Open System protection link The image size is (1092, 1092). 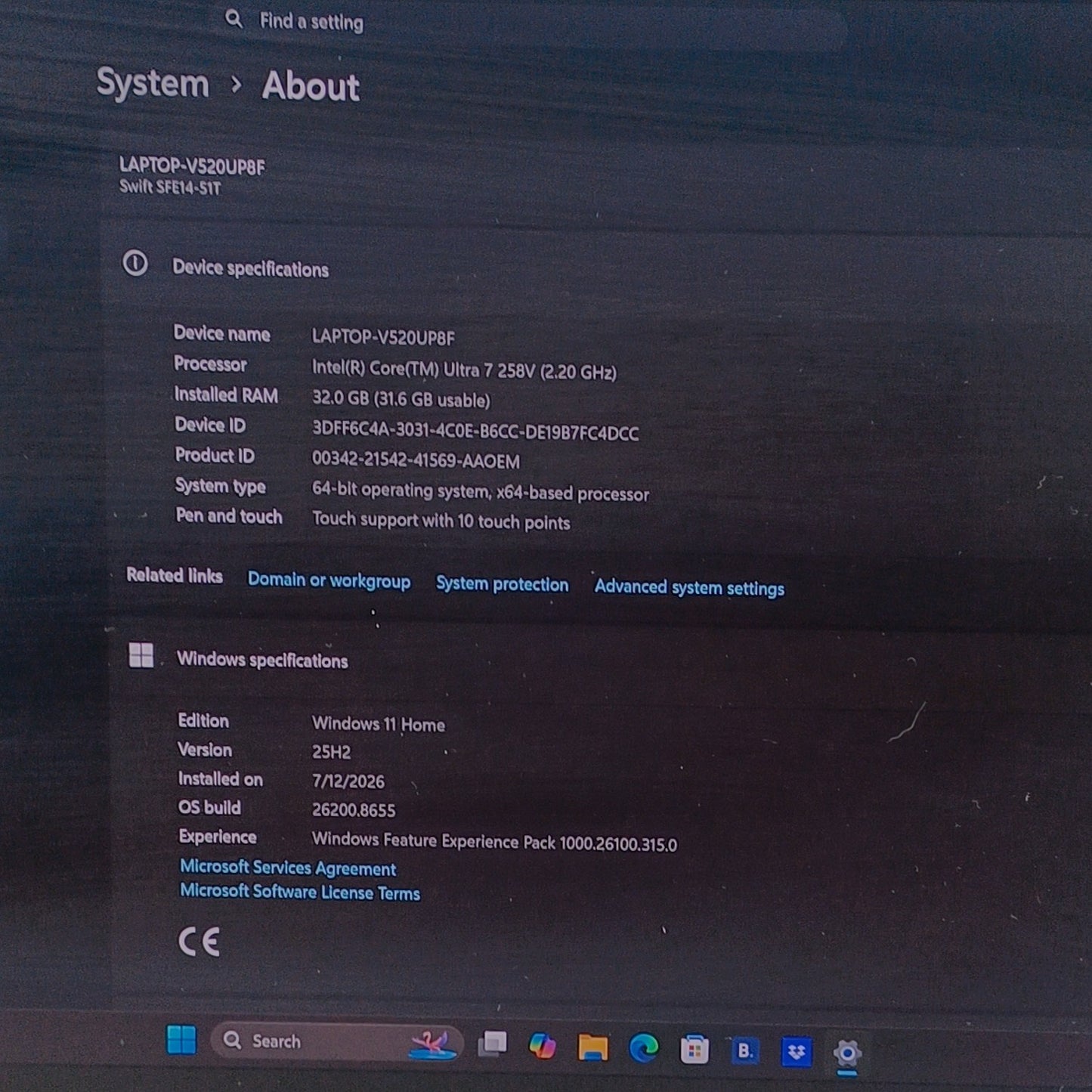coord(502,584)
